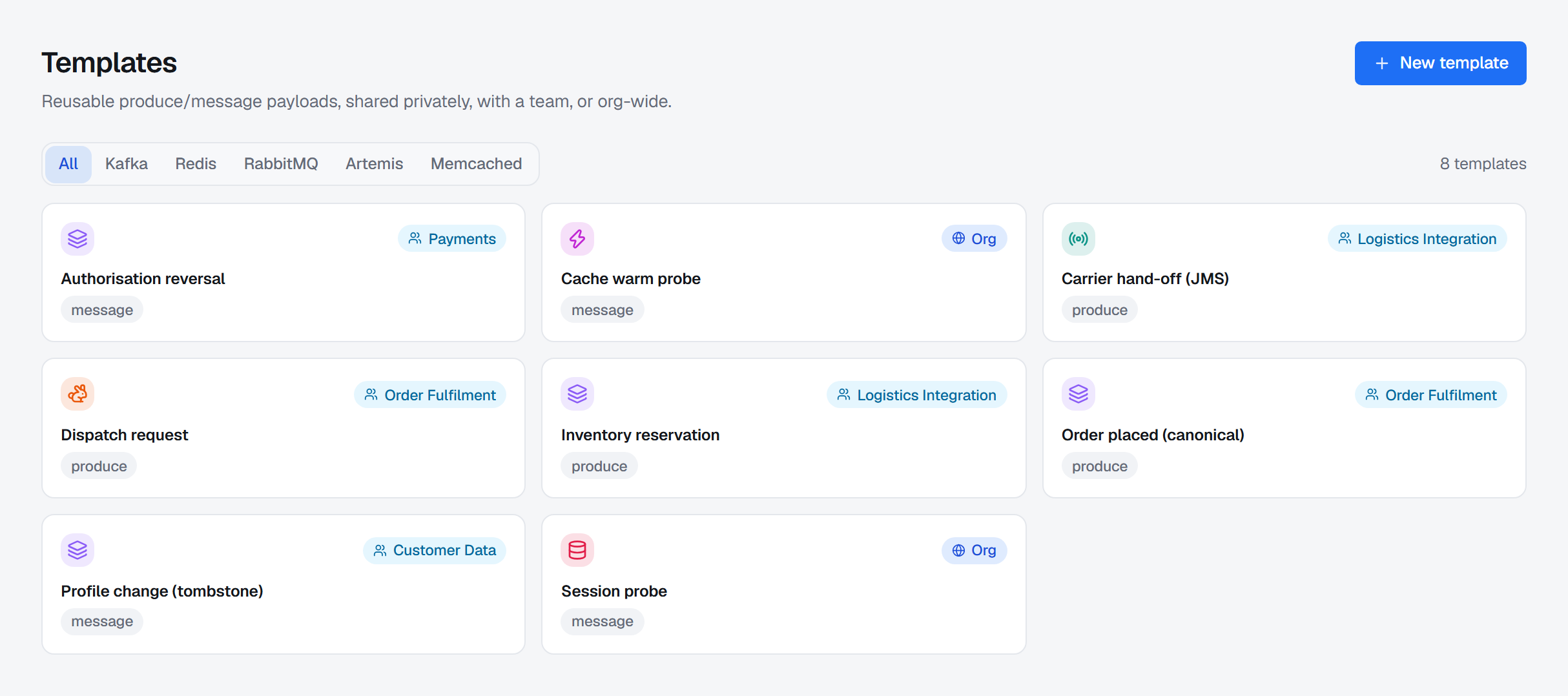Create a new template with New template button
Screen dimensions: 1568x696
click(x=1441, y=63)
